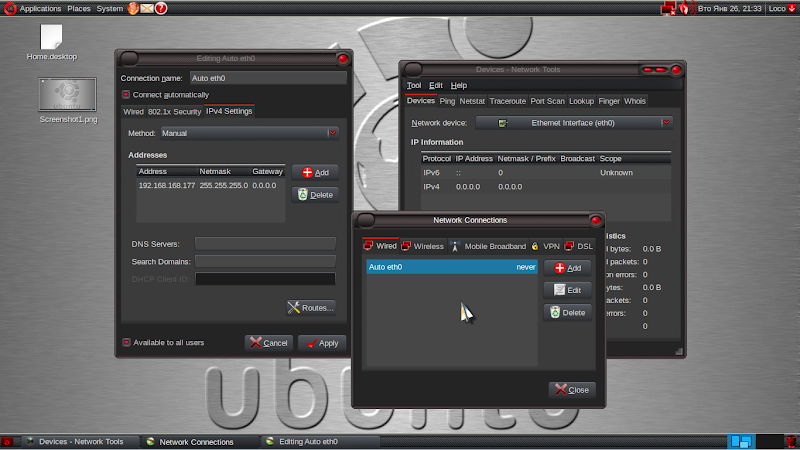Click the Search Domains input field
The height and width of the screenshot is (450, 800).
tap(265, 261)
